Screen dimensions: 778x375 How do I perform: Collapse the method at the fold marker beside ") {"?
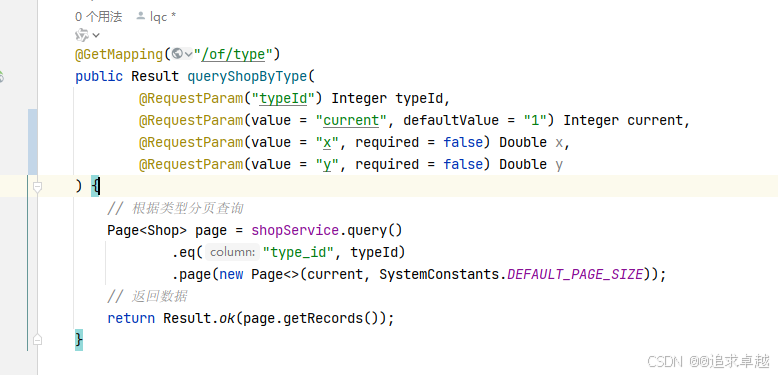click(x=37, y=187)
